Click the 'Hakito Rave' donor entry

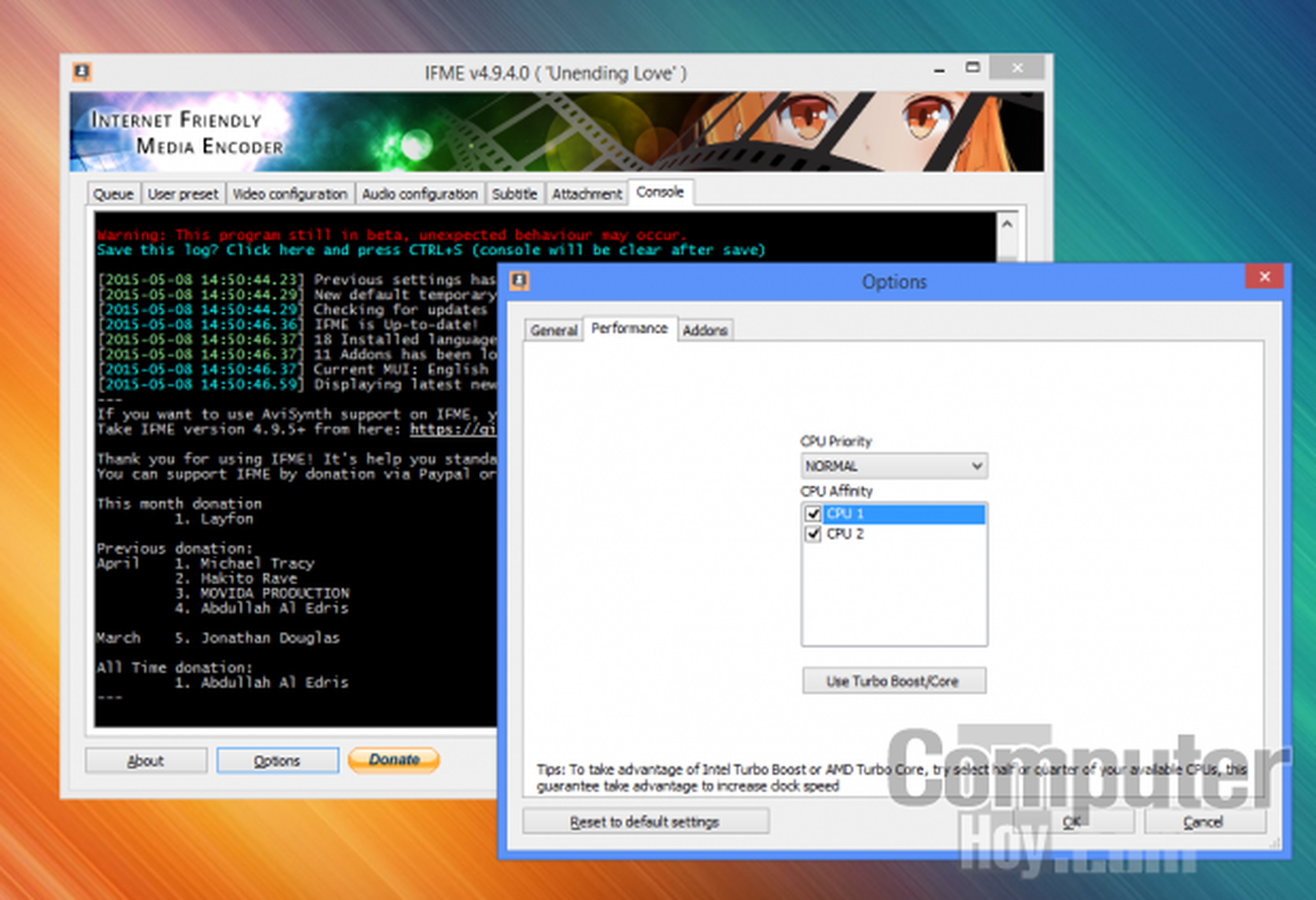248,578
